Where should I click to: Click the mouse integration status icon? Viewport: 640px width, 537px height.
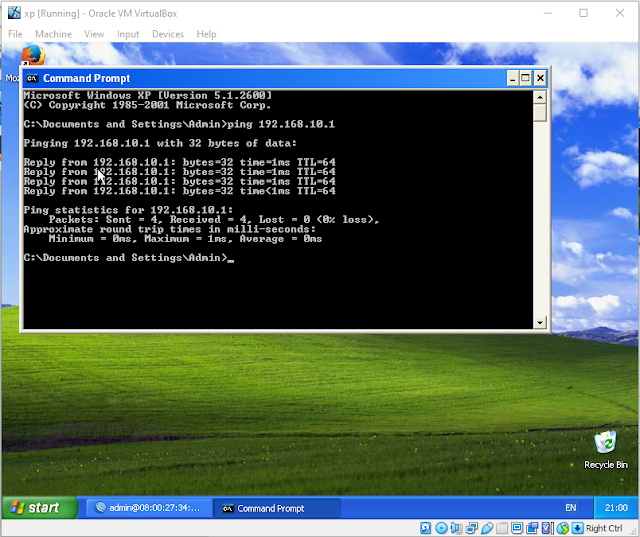click(x=562, y=528)
